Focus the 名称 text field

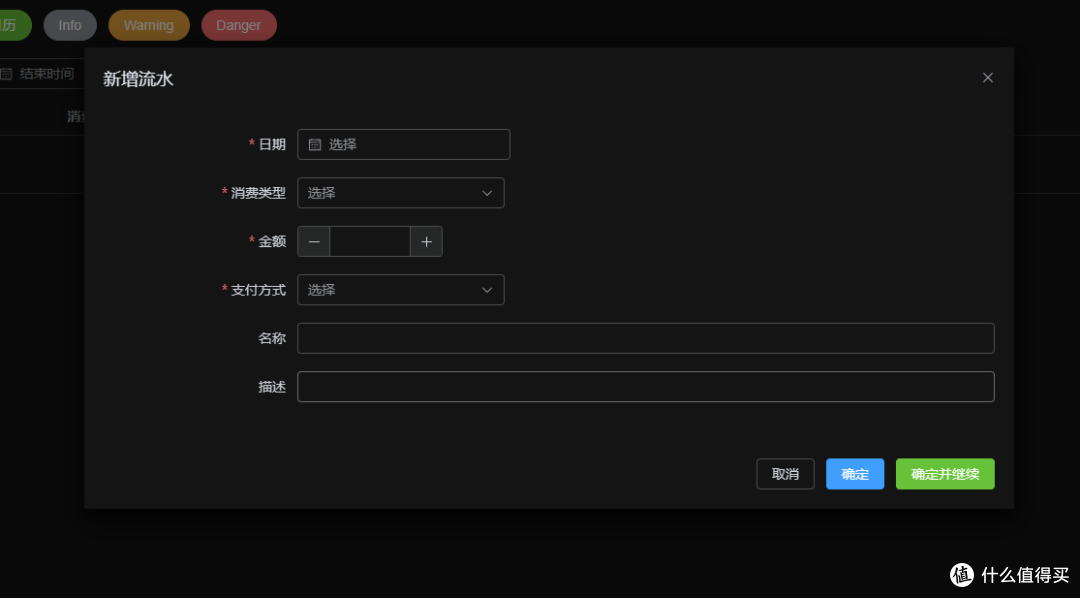tap(646, 338)
